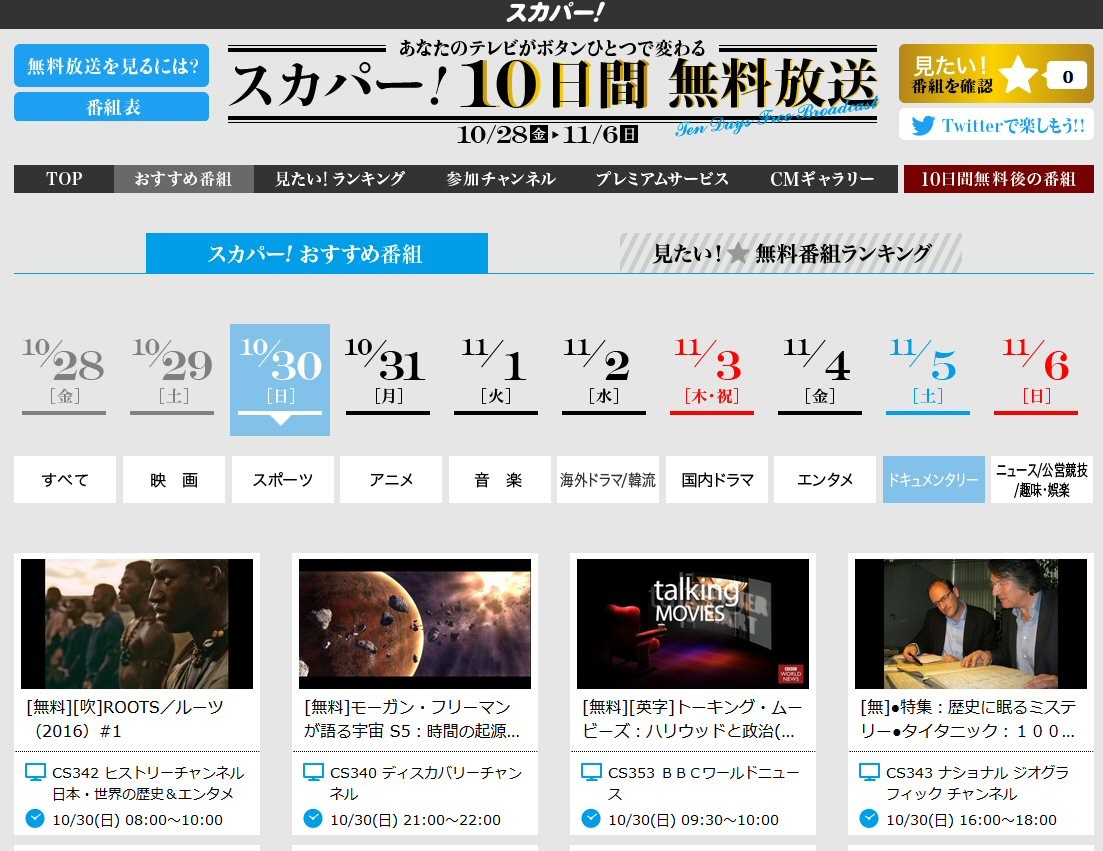Open Twitterで楽しもう!! link
Viewport: 1103px width, 851px height.
click(996, 125)
